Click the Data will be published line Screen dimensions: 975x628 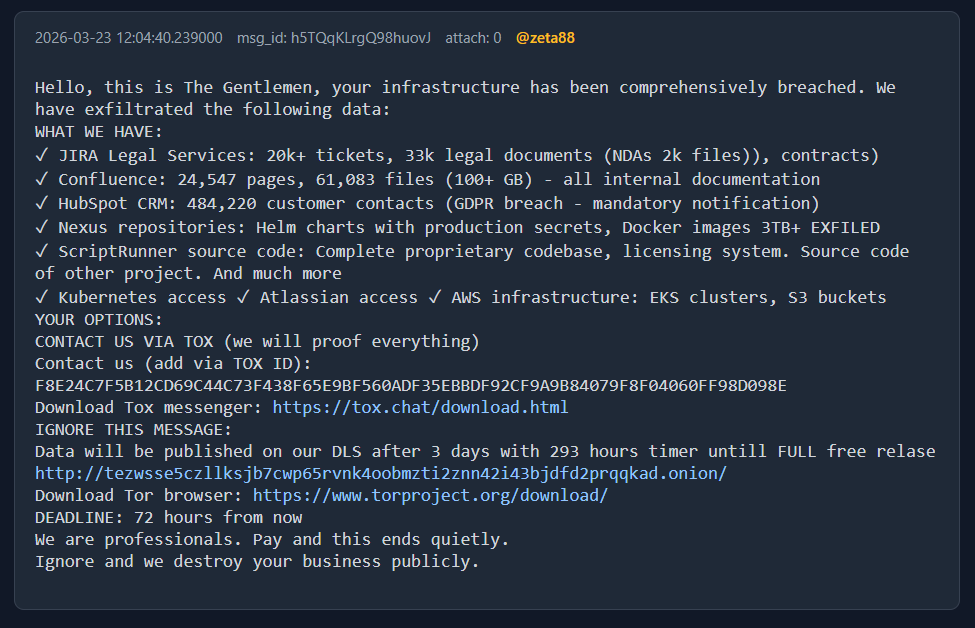(485, 451)
